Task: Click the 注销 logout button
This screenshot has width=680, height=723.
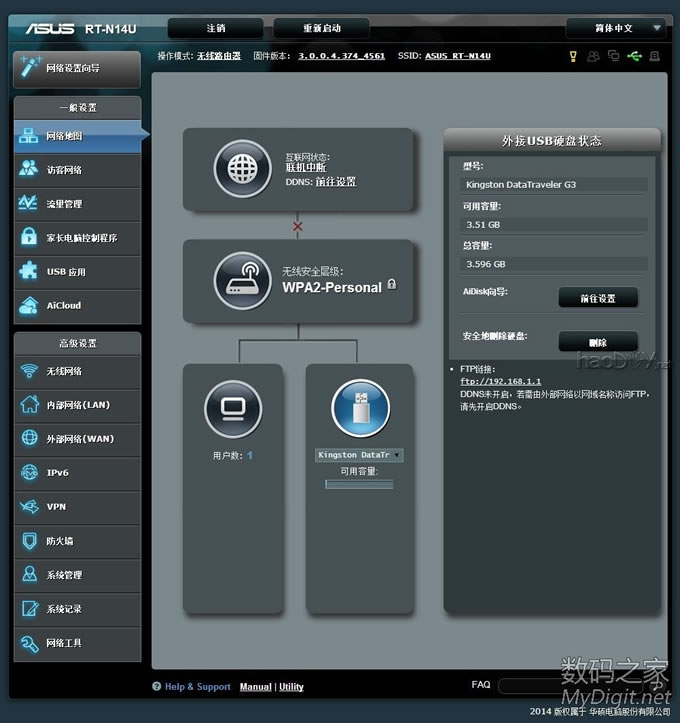Action: [215, 28]
